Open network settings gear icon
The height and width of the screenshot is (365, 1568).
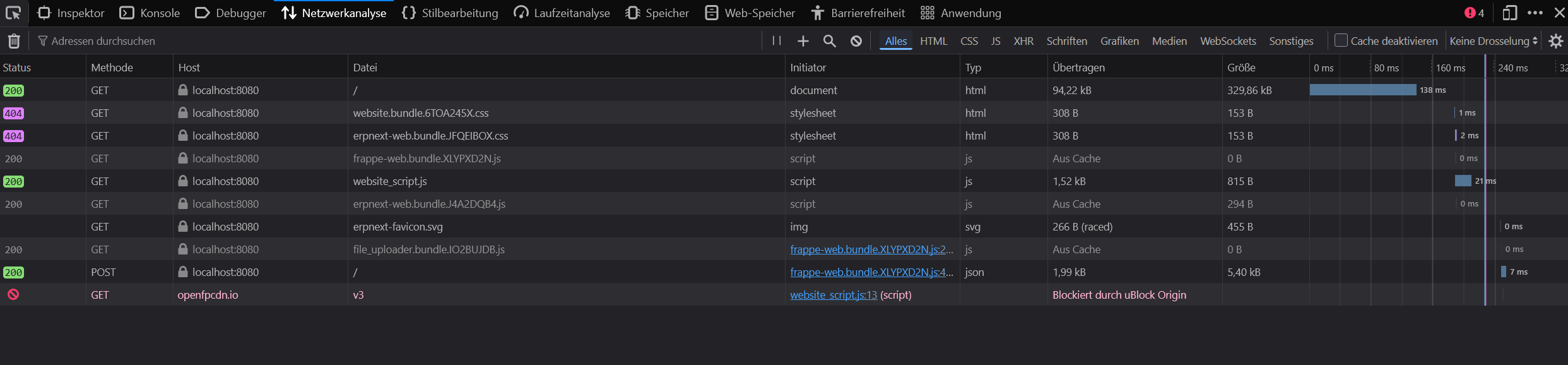pyautogui.click(x=1555, y=41)
